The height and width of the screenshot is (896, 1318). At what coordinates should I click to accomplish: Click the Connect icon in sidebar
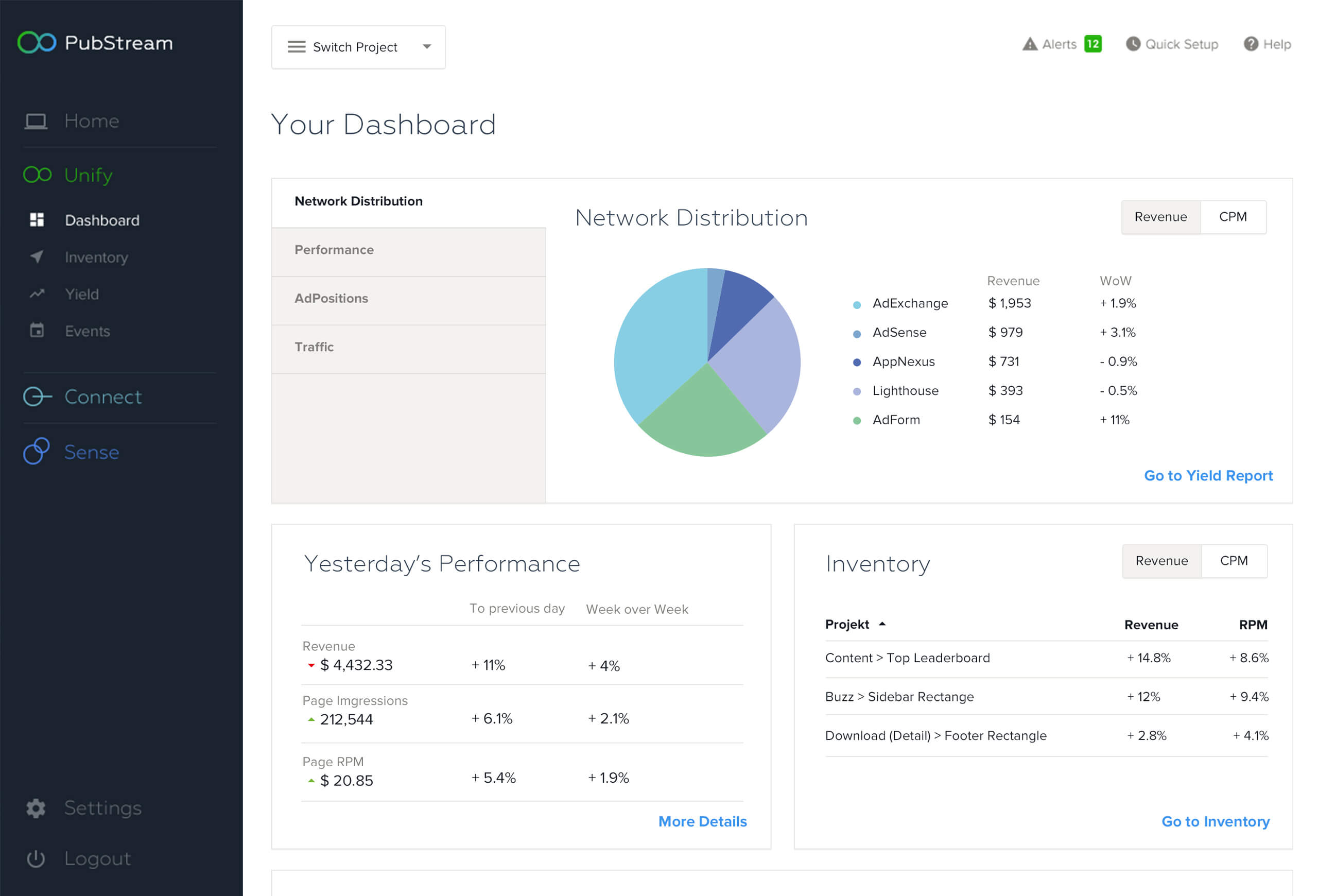[38, 397]
